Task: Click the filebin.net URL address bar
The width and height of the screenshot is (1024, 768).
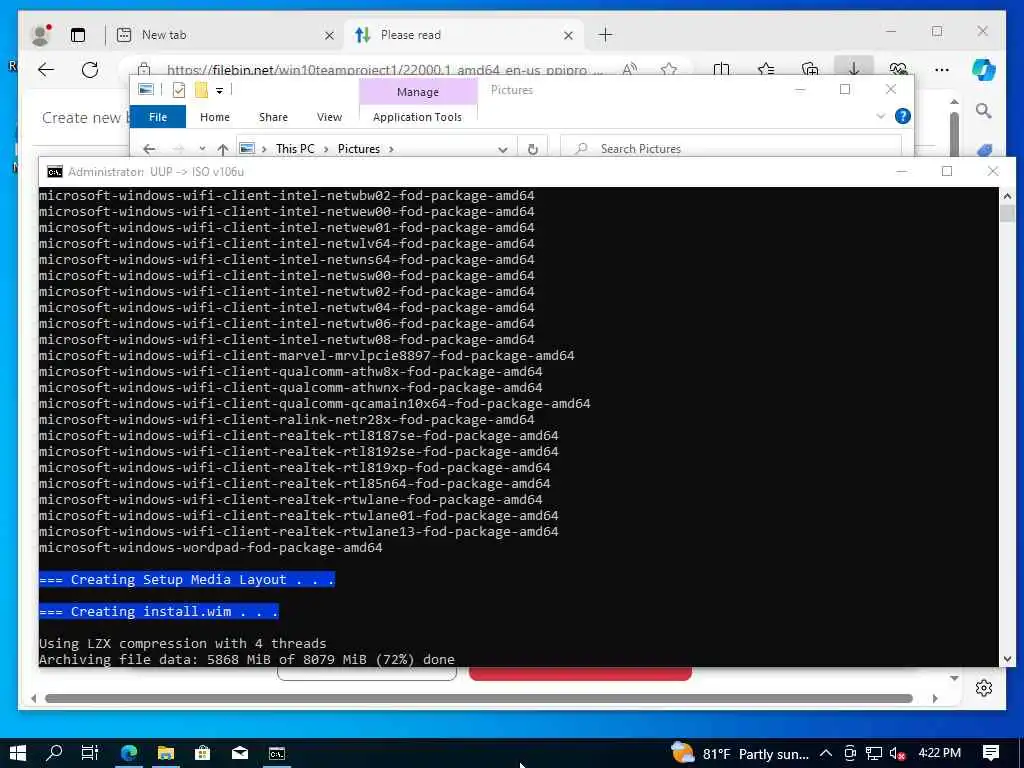Action: tap(385, 69)
